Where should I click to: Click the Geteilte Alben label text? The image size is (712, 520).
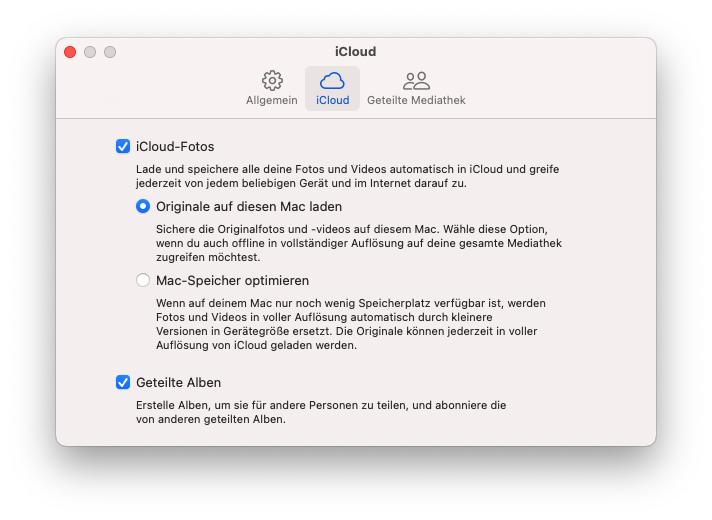[x=178, y=382]
